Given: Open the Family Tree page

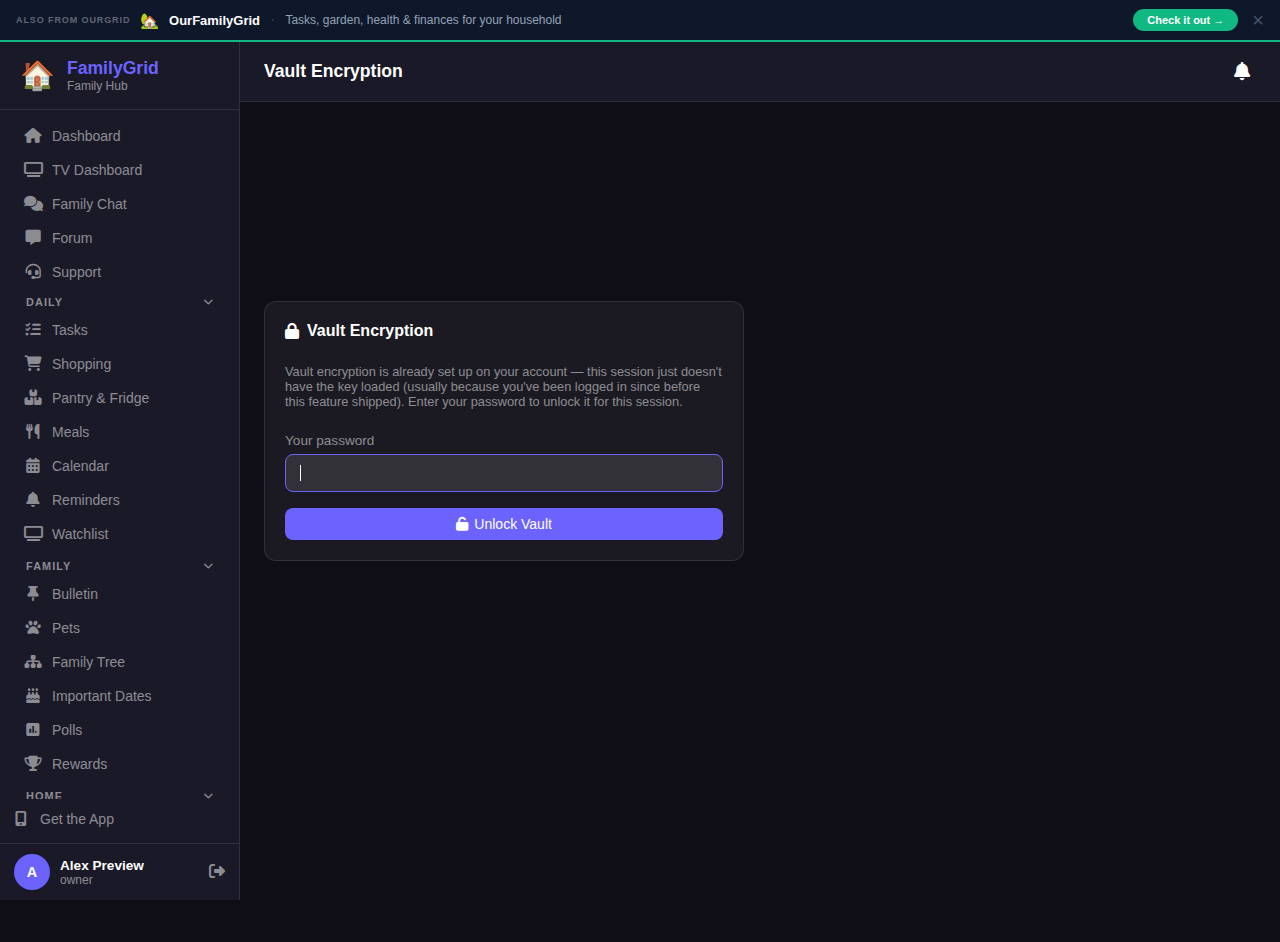Looking at the screenshot, I should tap(120, 662).
